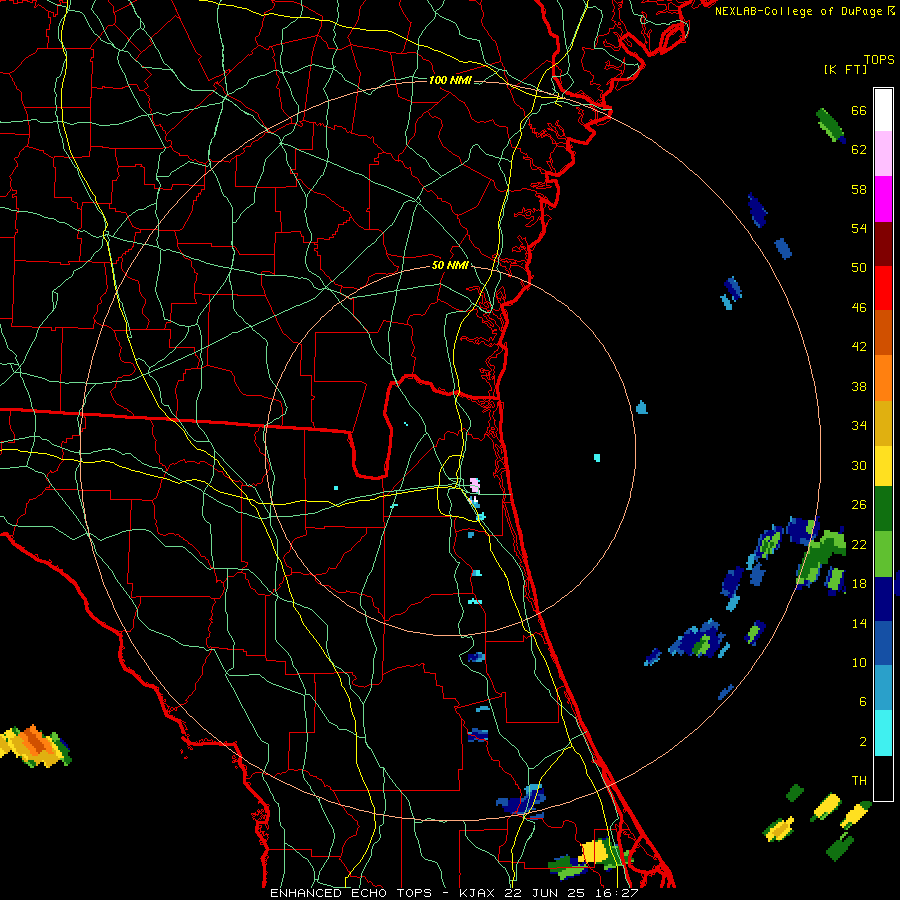Click the NEXLAB-College of DuPage label
This screenshot has height=900, width=900.
click(804, 11)
